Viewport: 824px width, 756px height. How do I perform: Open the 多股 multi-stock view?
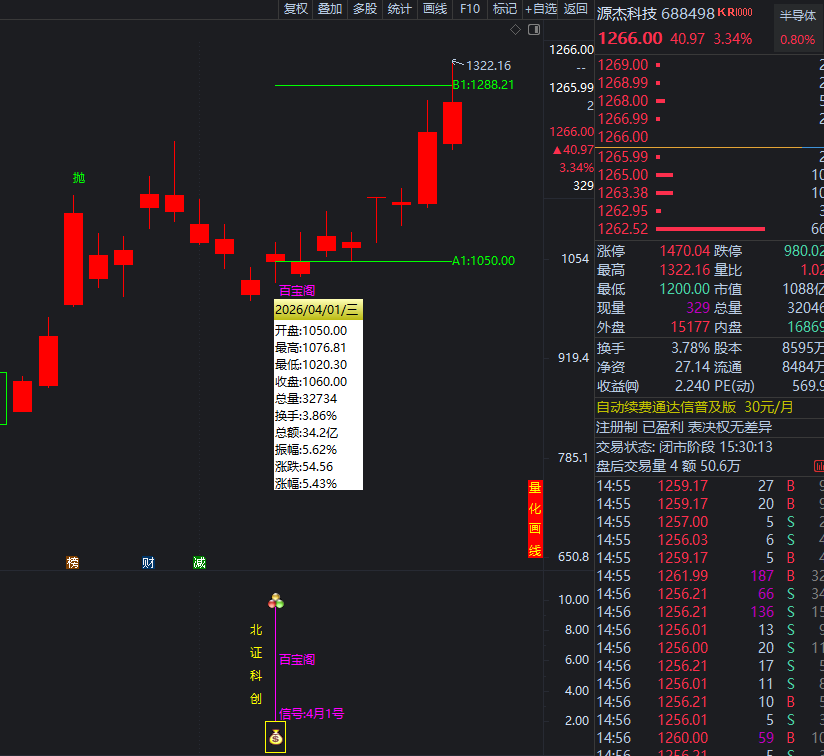[x=365, y=9]
